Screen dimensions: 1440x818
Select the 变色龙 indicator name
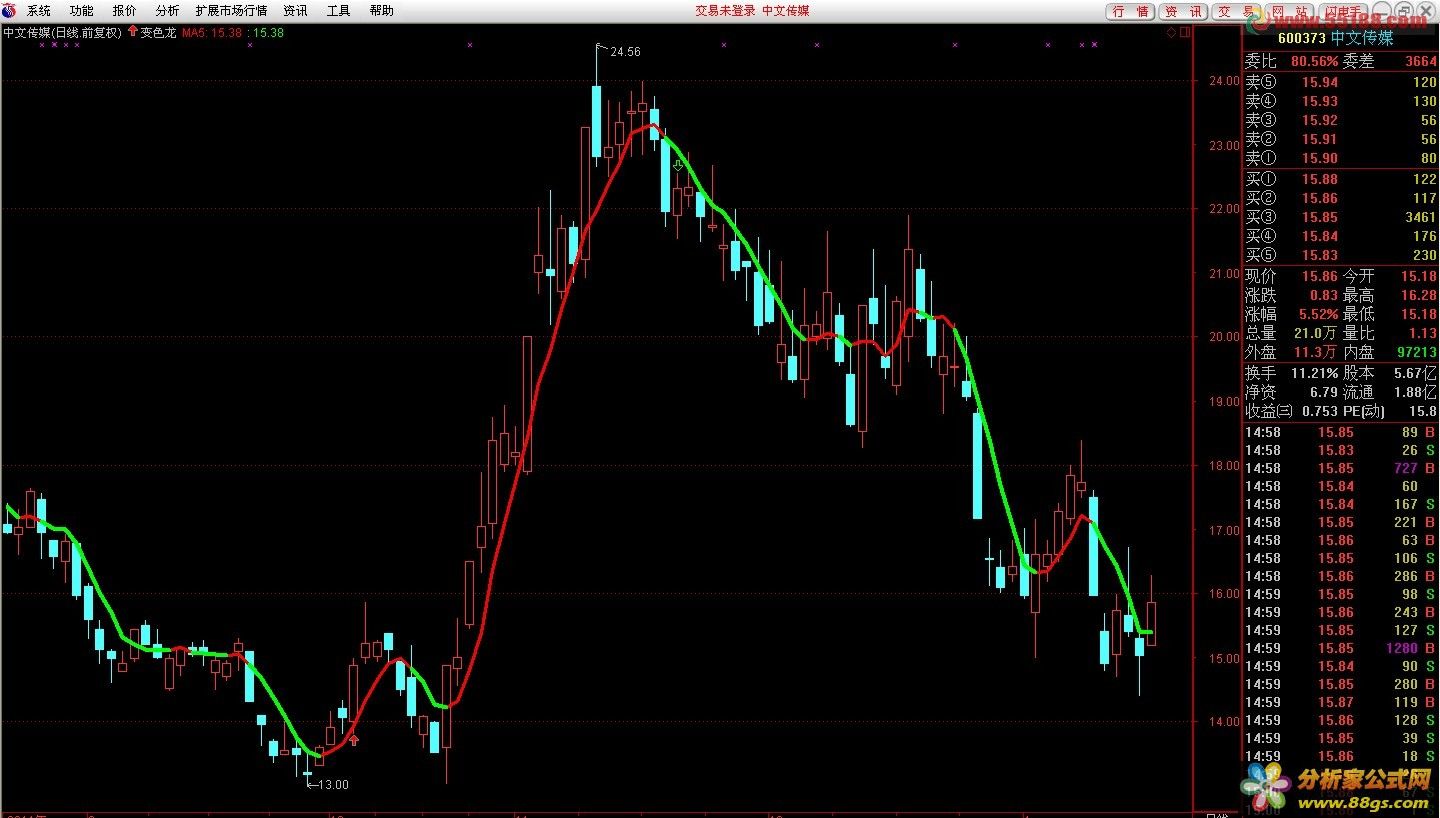(x=159, y=32)
